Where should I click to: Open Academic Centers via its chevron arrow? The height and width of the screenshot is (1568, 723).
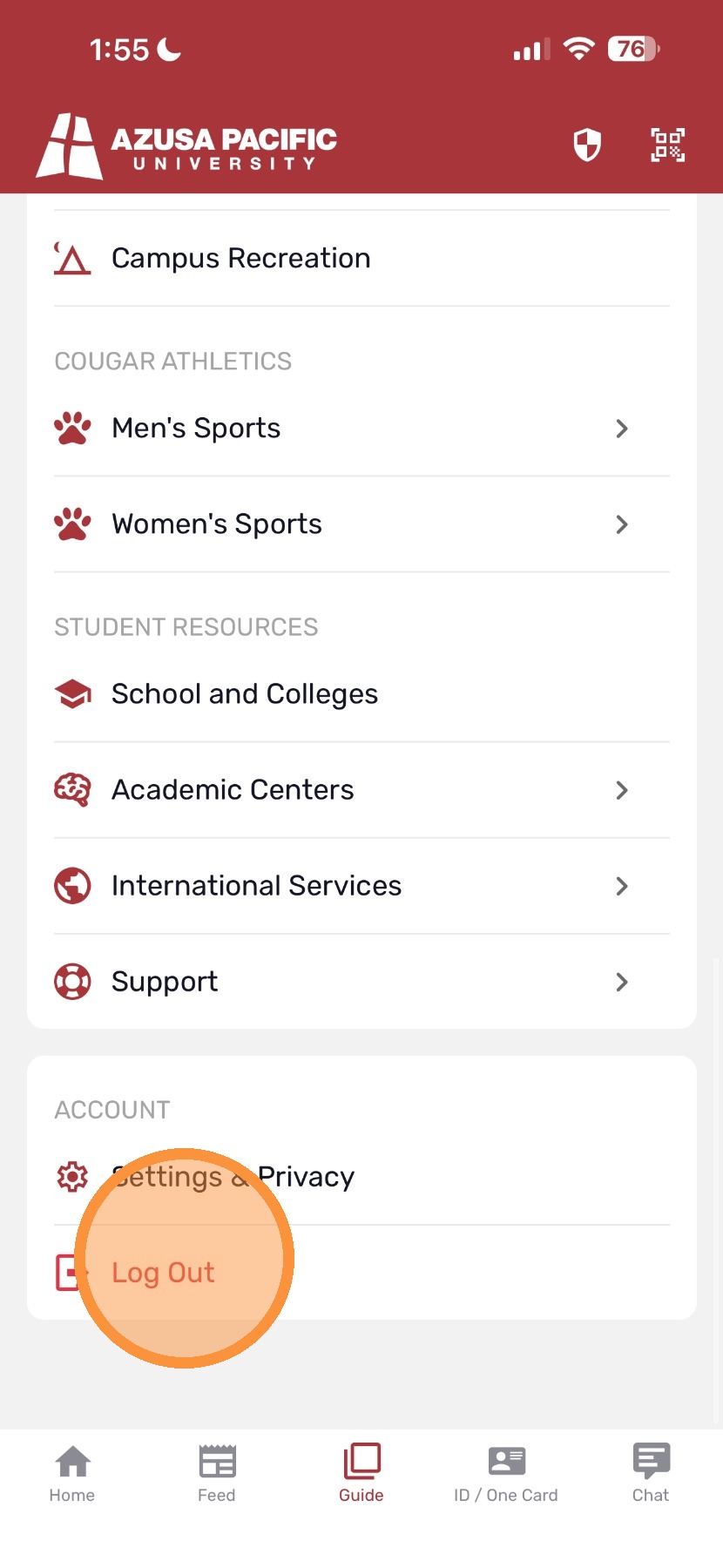click(x=622, y=790)
